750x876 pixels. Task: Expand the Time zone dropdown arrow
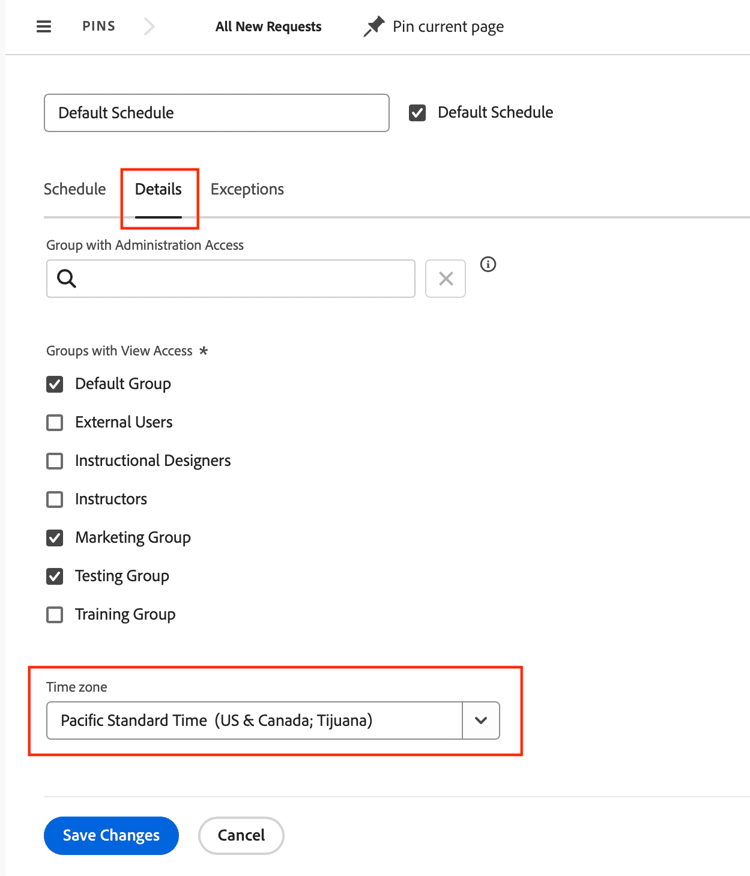pos(480,720)
